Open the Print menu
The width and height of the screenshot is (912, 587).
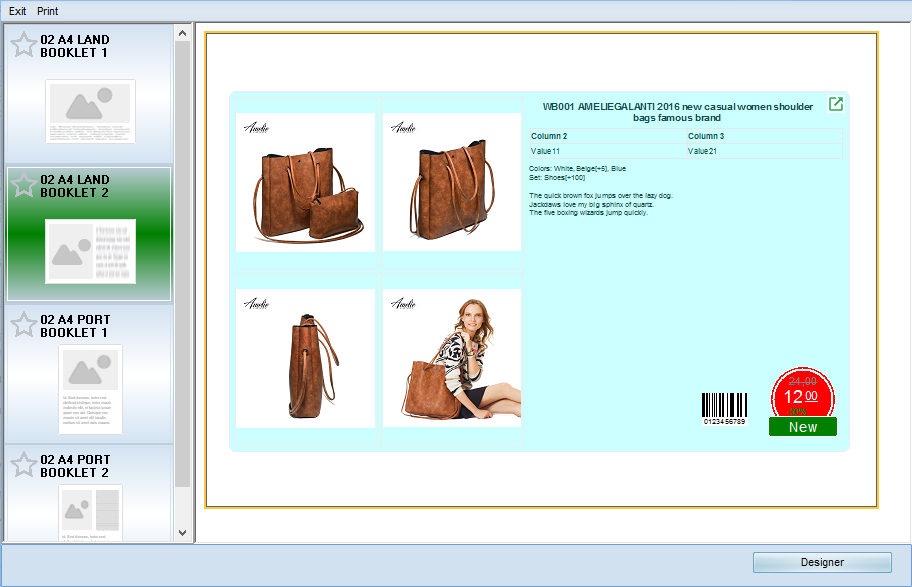(x=48, y=11)
